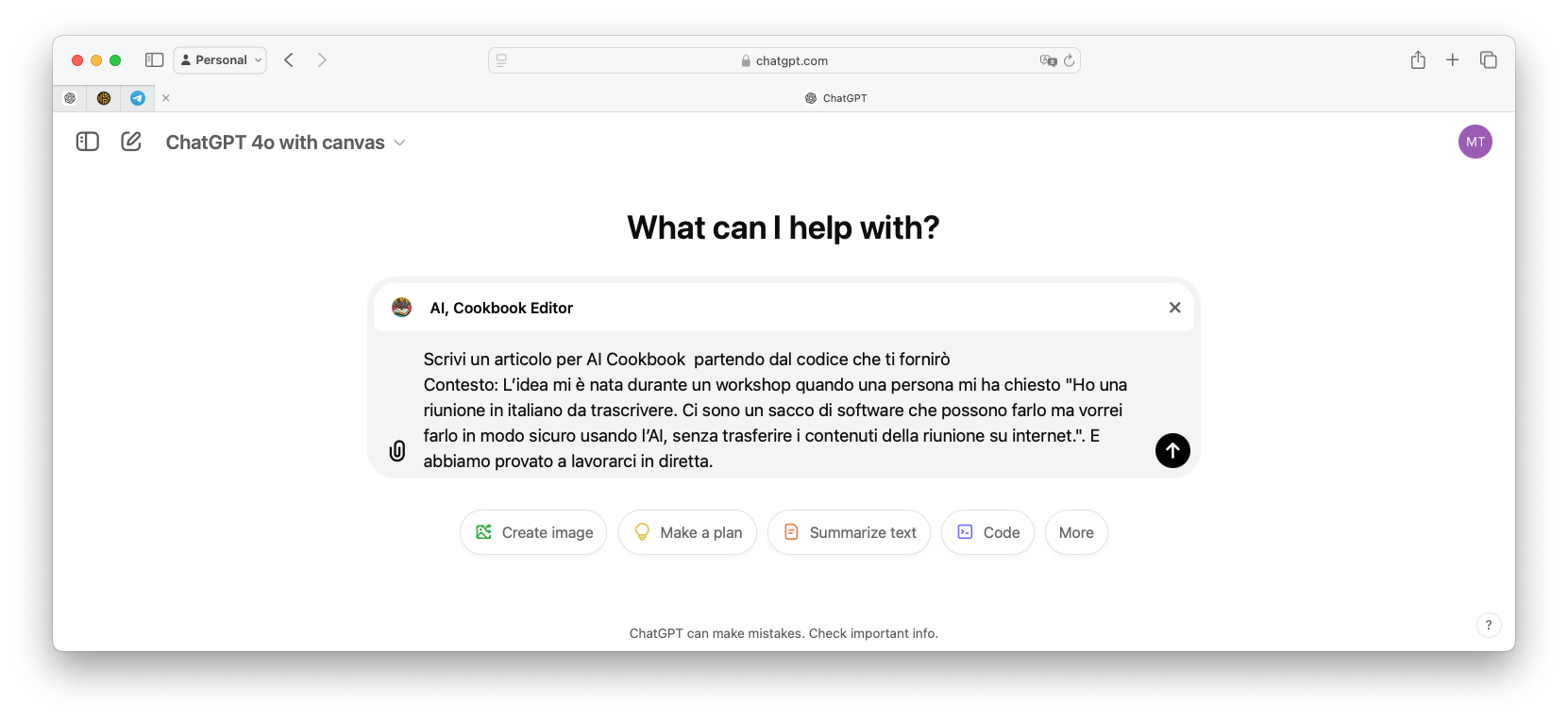This screenshot has height=721, width=1568.
Task: Toggle Safari sidebar visibility
Action: (x=155, y=60)
